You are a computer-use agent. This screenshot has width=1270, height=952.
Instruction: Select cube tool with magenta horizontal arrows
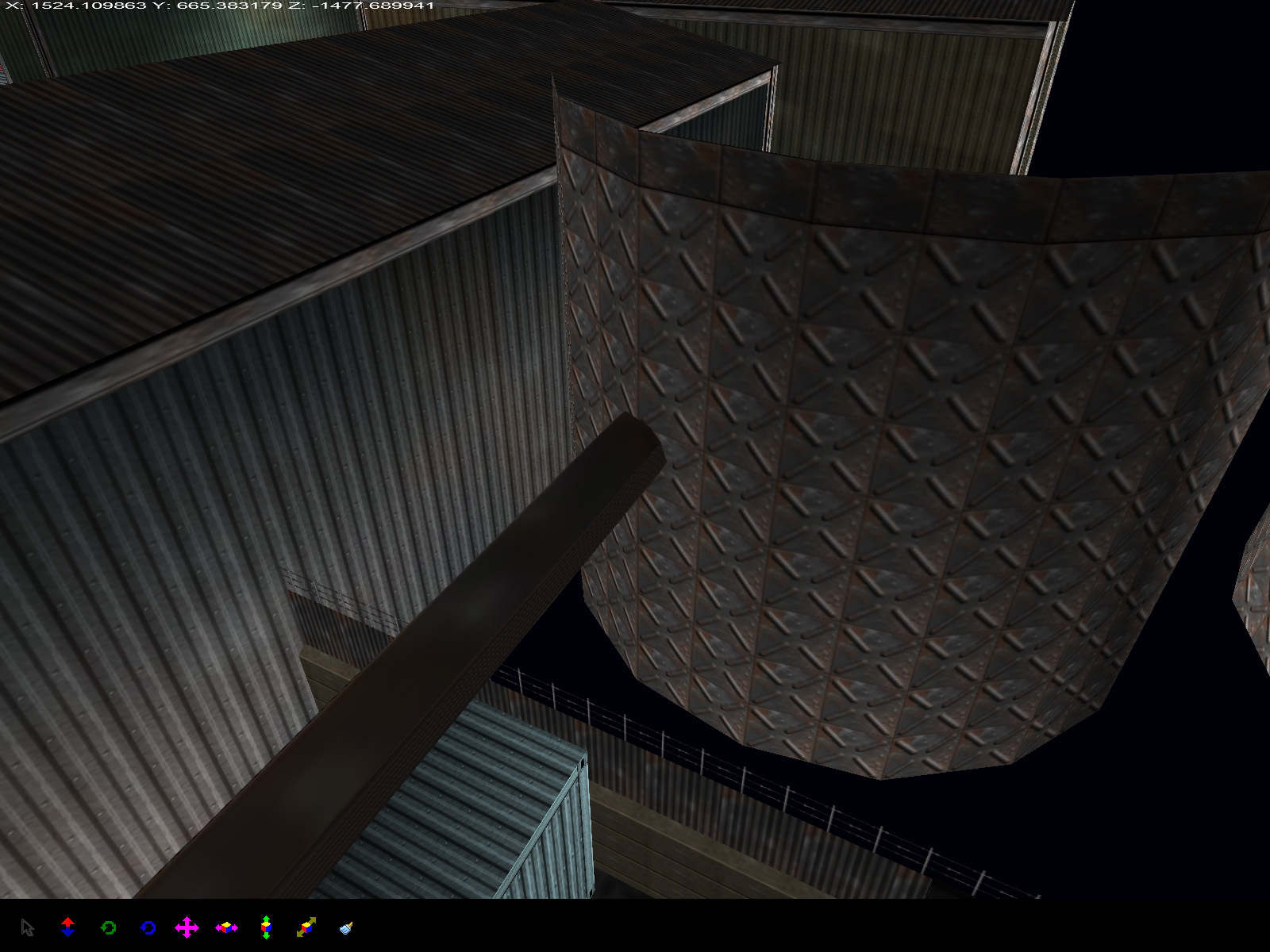pos(226,927)
